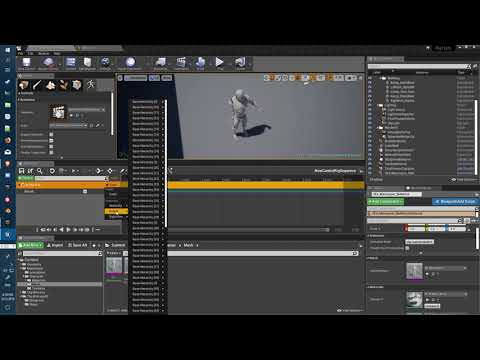The image size is (480, 360).
Task: Click the static mesh thumbnail in Details
Action: pyautogui.click(x=414, y=271)
